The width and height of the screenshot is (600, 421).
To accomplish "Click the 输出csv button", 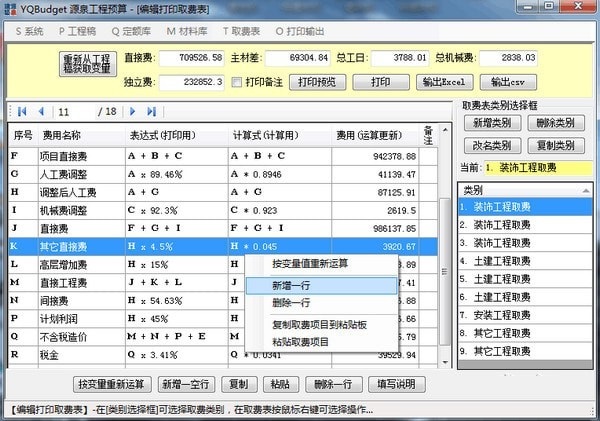I will click(x=508, y=82).
